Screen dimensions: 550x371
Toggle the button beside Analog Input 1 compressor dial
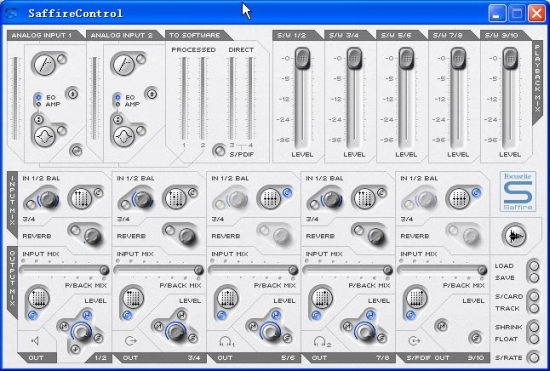[62, 59]
